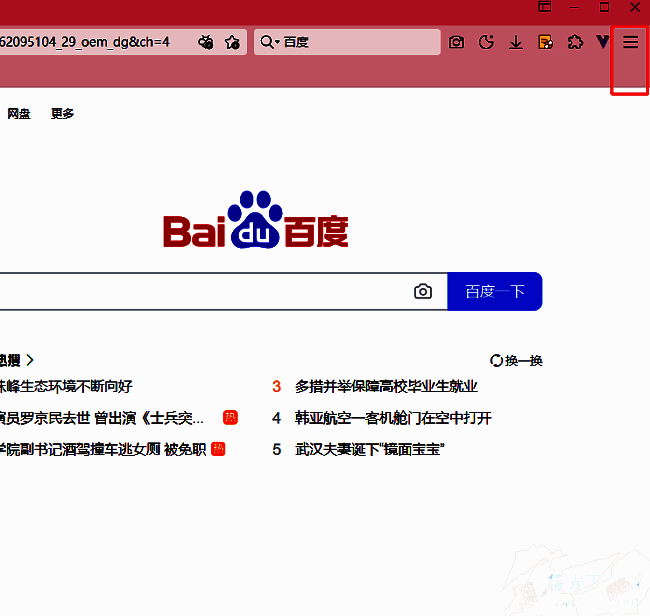The width and height of the screenshot is (650, 616).
Task: Open the 韩亚航空一客机舱门在空中打开 headline
Action: 393,418
